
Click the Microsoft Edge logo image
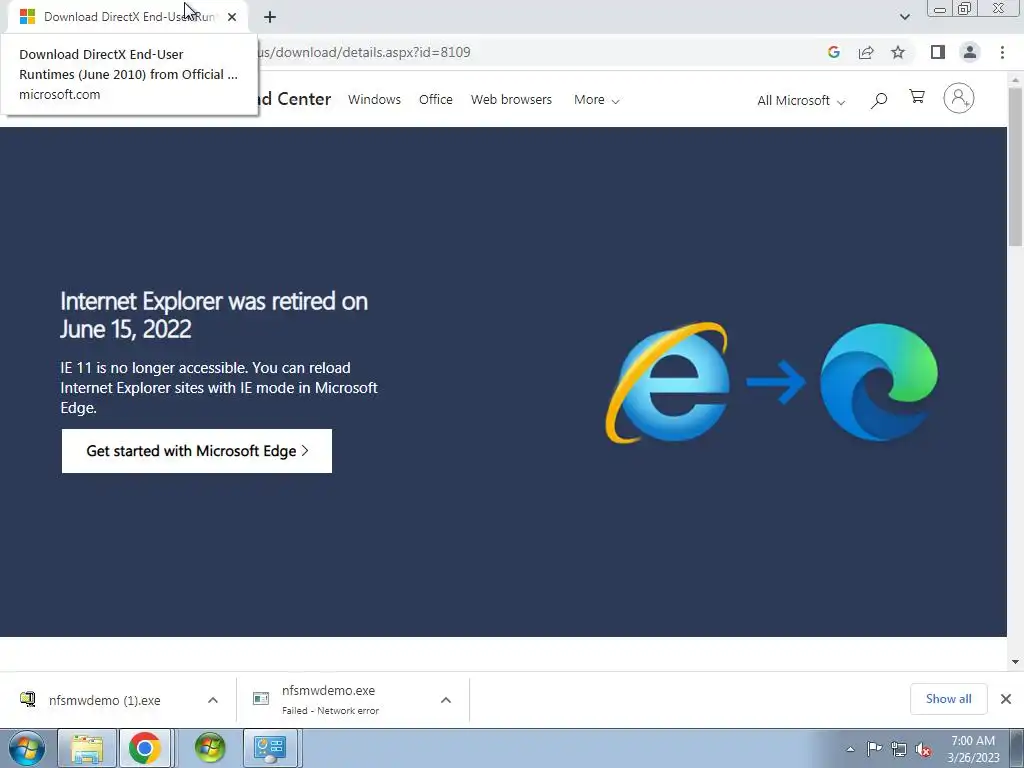[879, 382]
